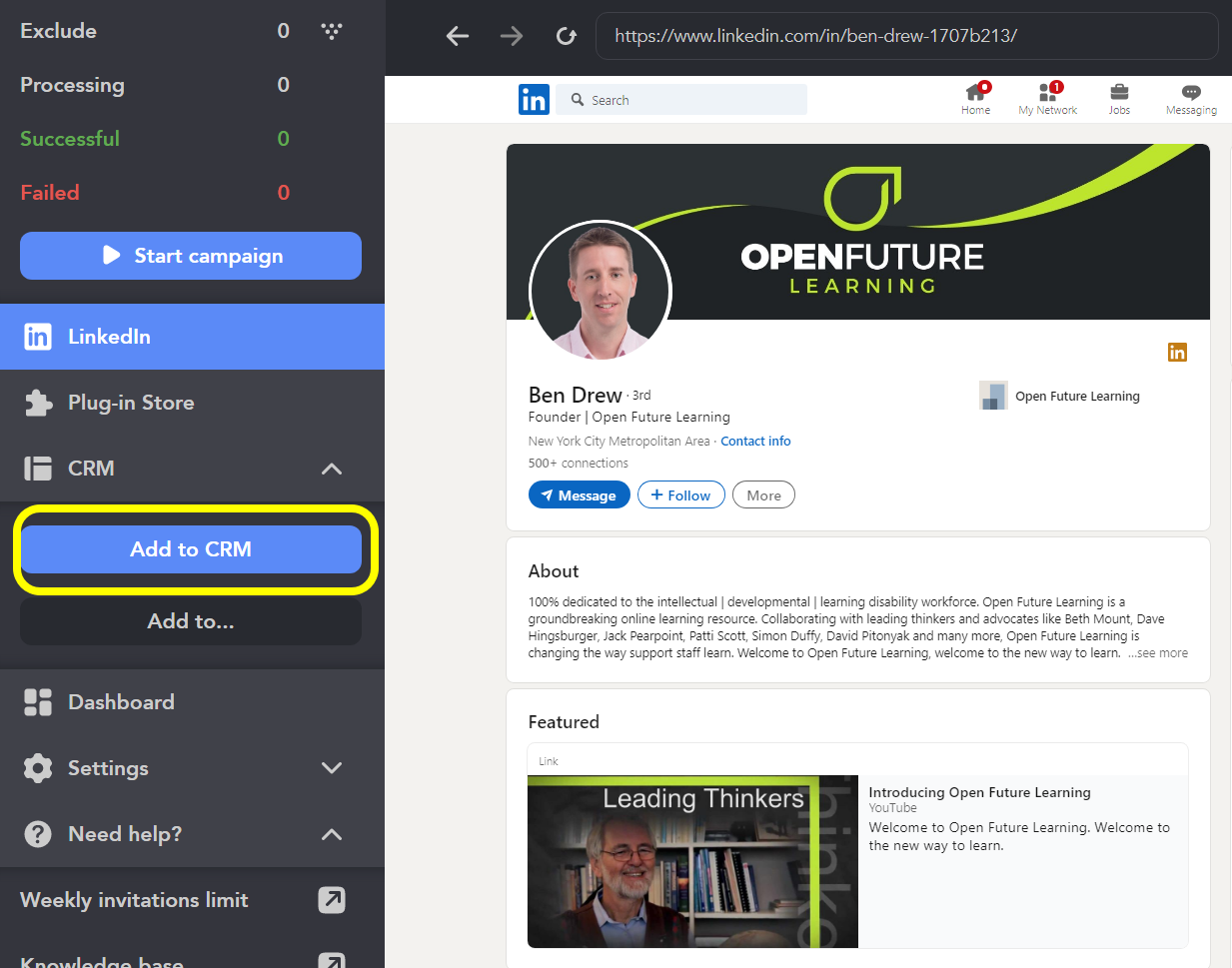Open Weekly invitations limit link
This screenshot has height=968, width=1232.
(134, 900)
